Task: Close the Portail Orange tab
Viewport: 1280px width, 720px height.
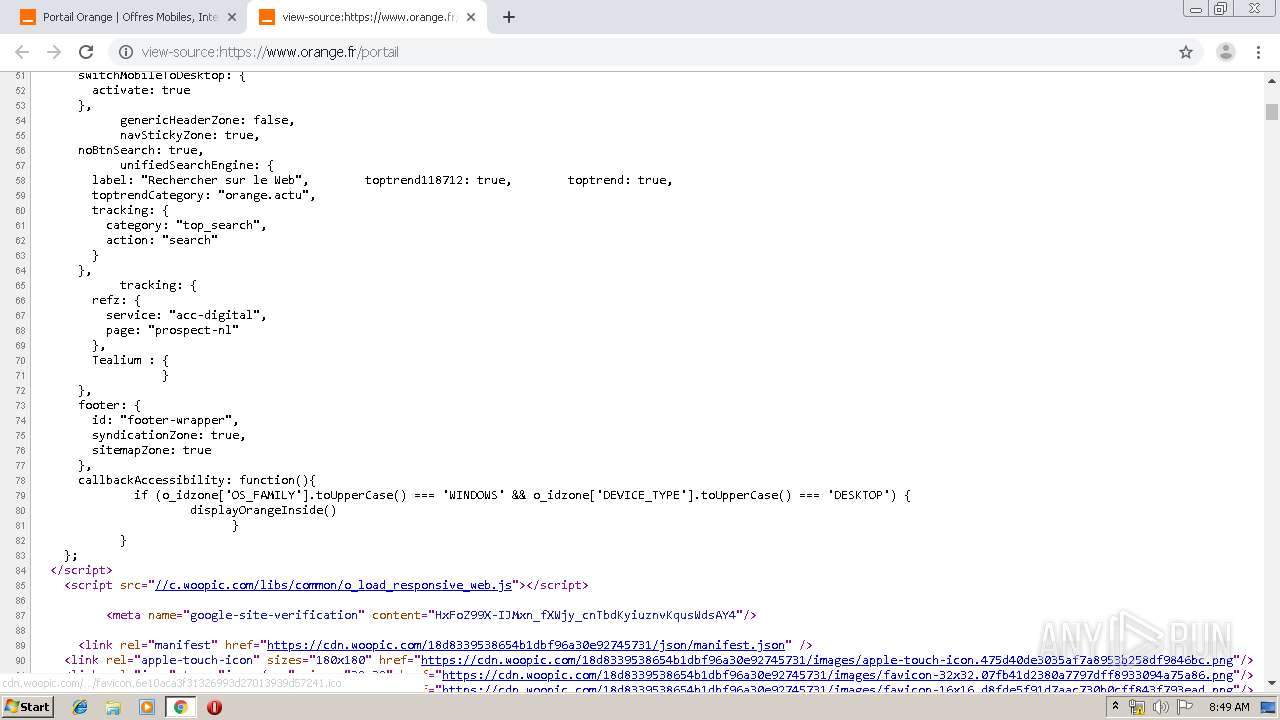Action: click(232, 17)
